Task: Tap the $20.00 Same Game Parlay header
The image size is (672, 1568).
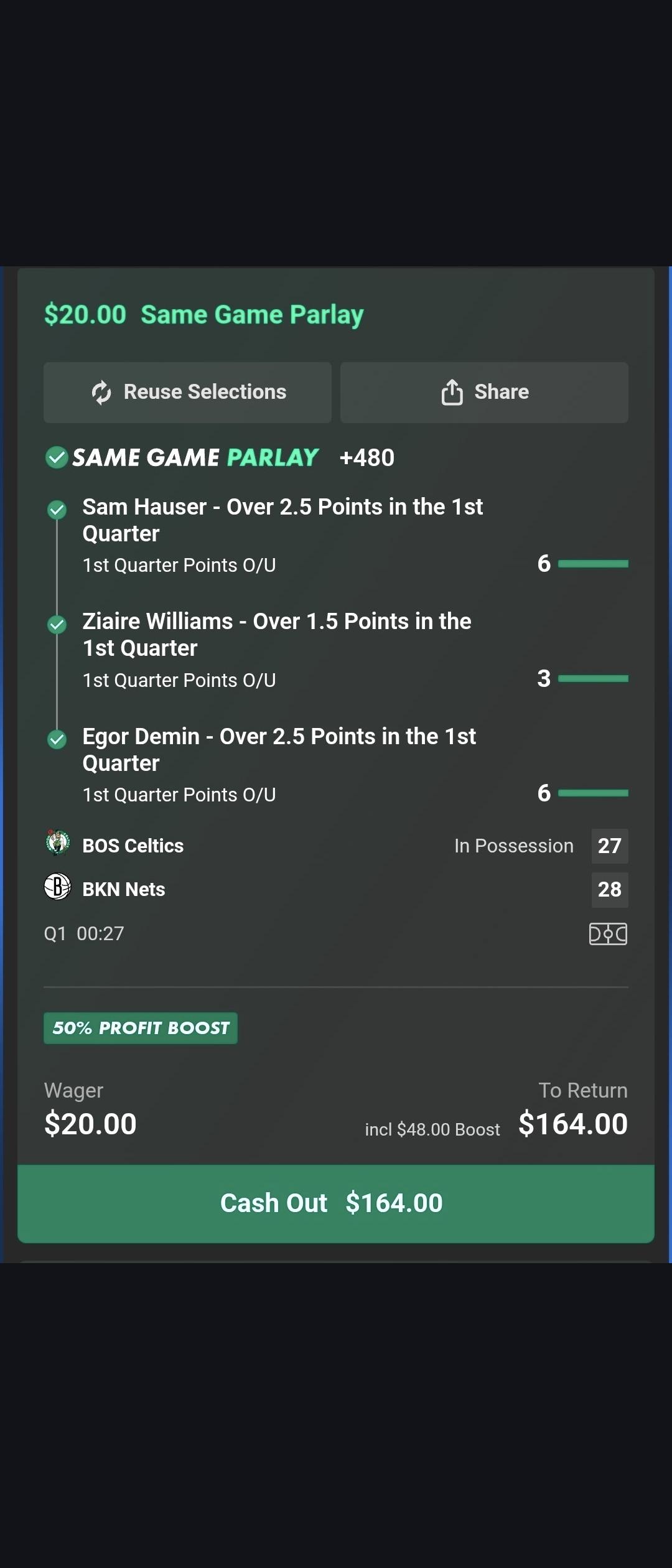Action: pyautogui.click(x=204, y=315)
